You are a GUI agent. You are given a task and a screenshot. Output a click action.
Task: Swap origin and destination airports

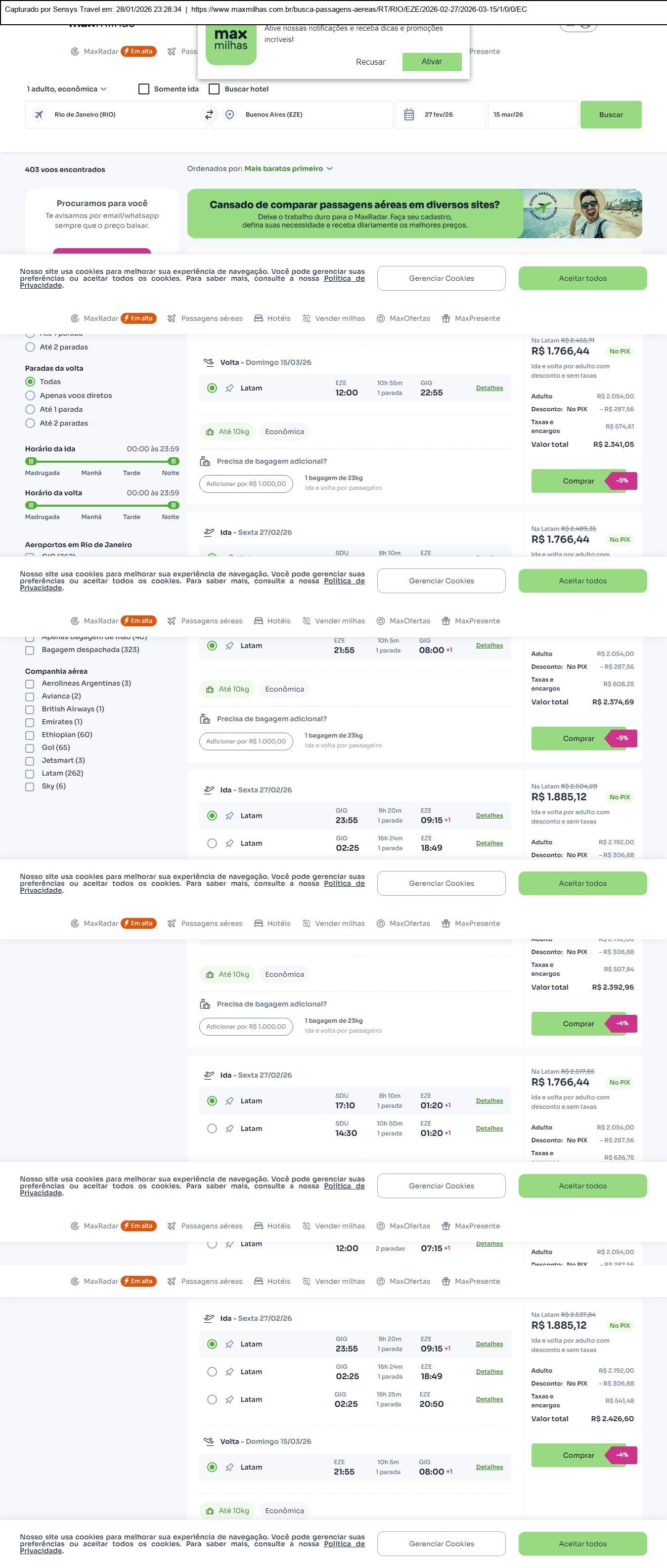(x=209, y=114)
